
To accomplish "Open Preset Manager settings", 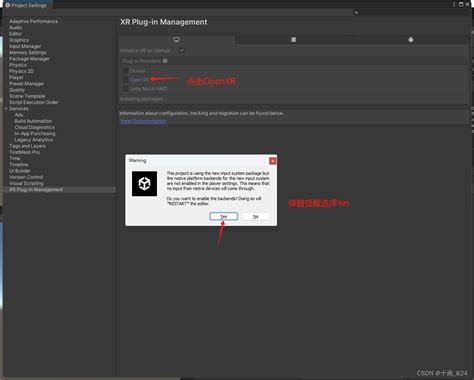I will 27,84.
